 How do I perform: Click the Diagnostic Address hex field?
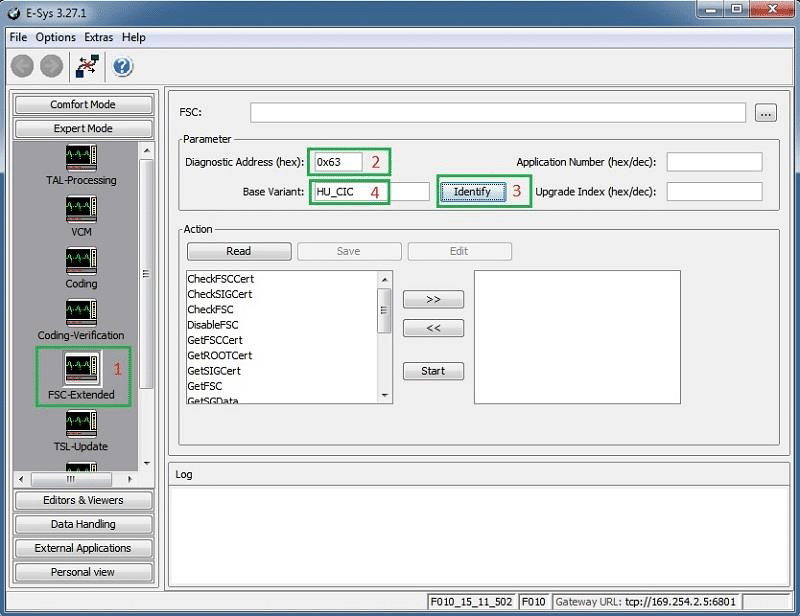click(338, 162)
